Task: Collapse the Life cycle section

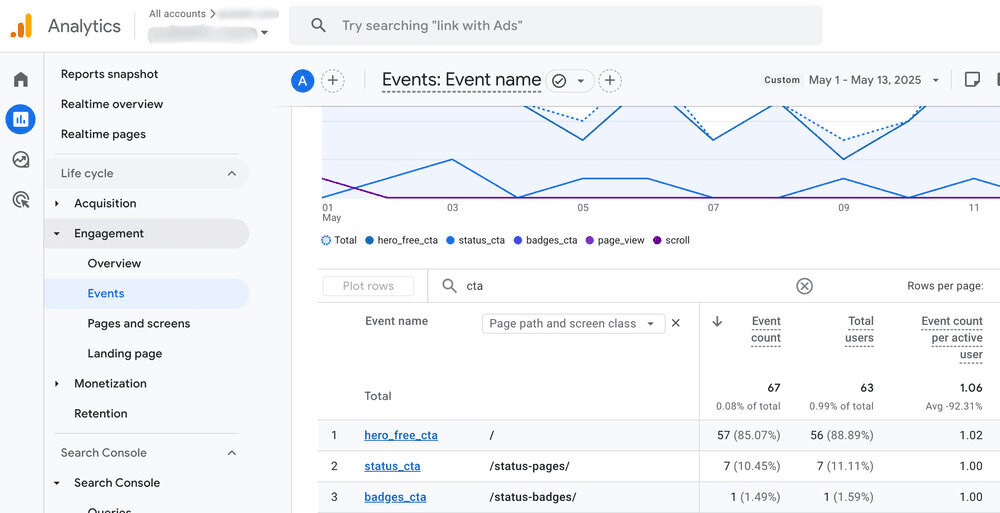Action: (232, 173)
